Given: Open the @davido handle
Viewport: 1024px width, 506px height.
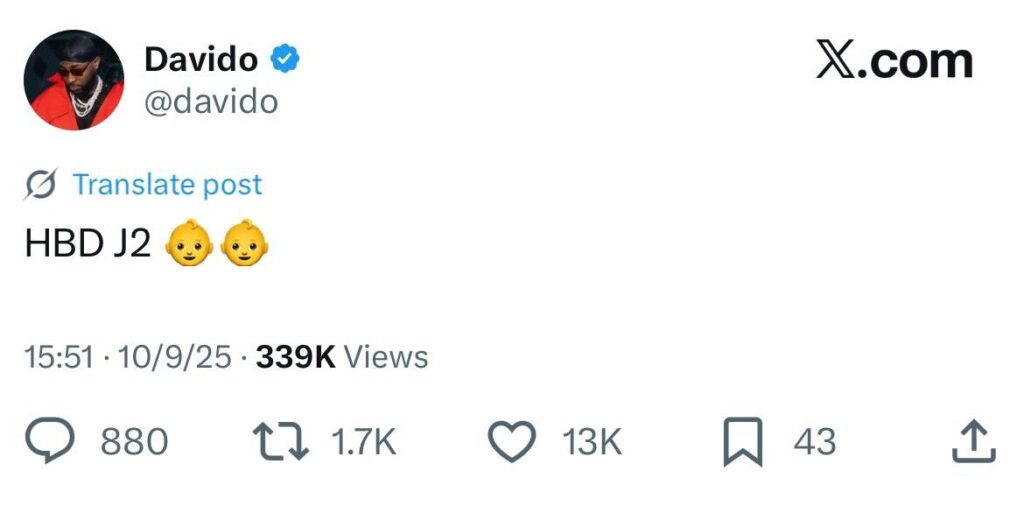Looking at the screenshot, I should 211,101.
